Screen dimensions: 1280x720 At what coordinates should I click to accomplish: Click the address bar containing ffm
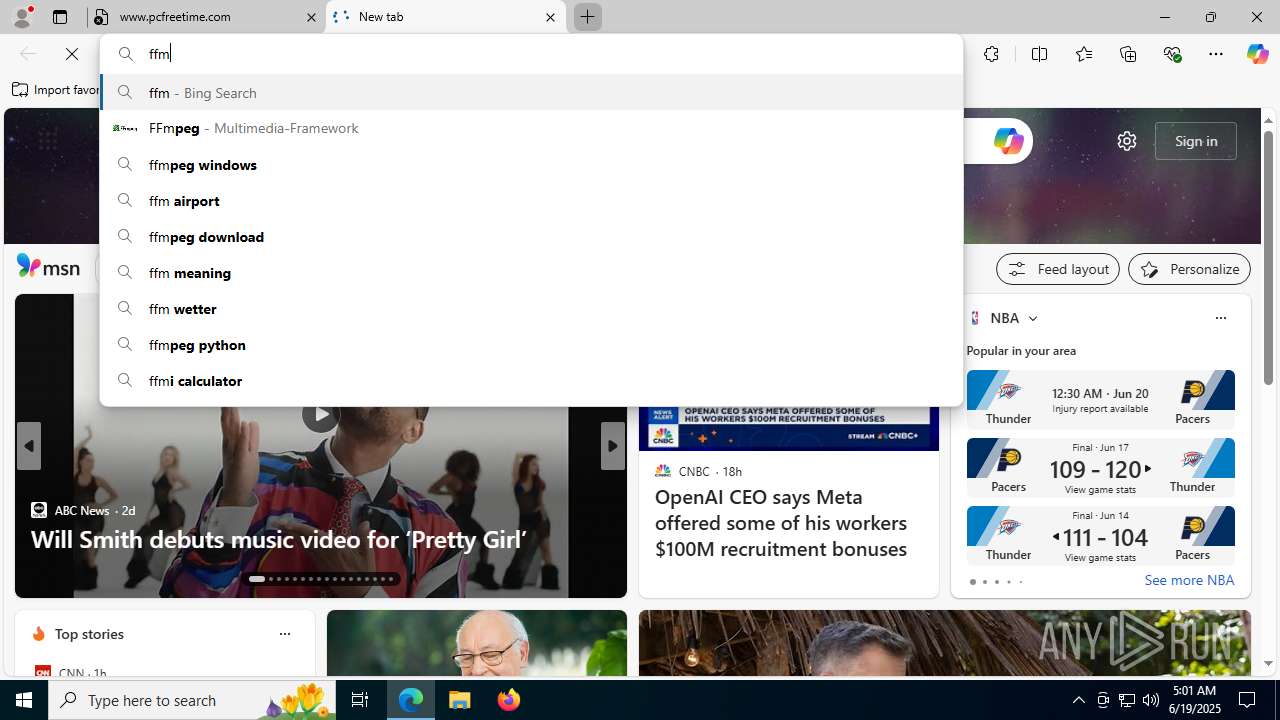[531, 54]
